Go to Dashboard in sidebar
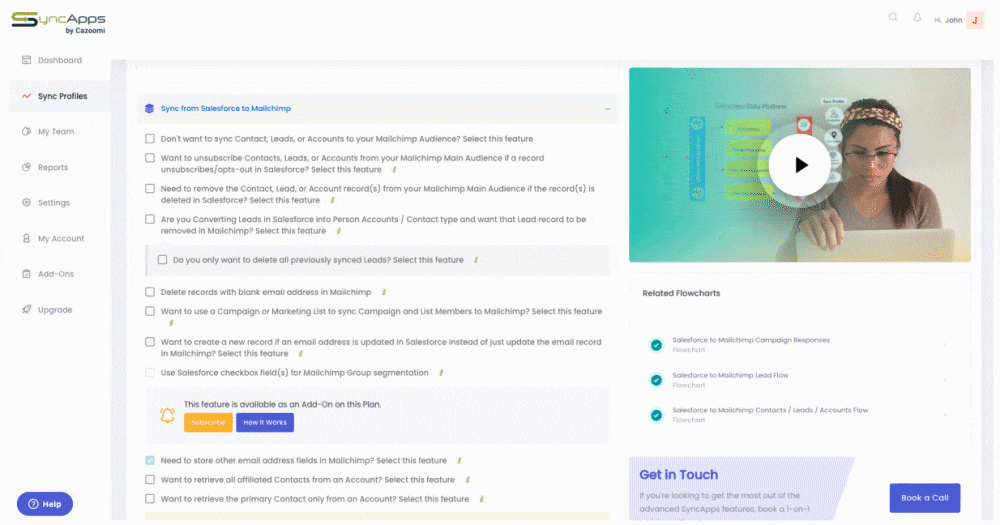This screenshot has width=1000, height=525. 59,60
